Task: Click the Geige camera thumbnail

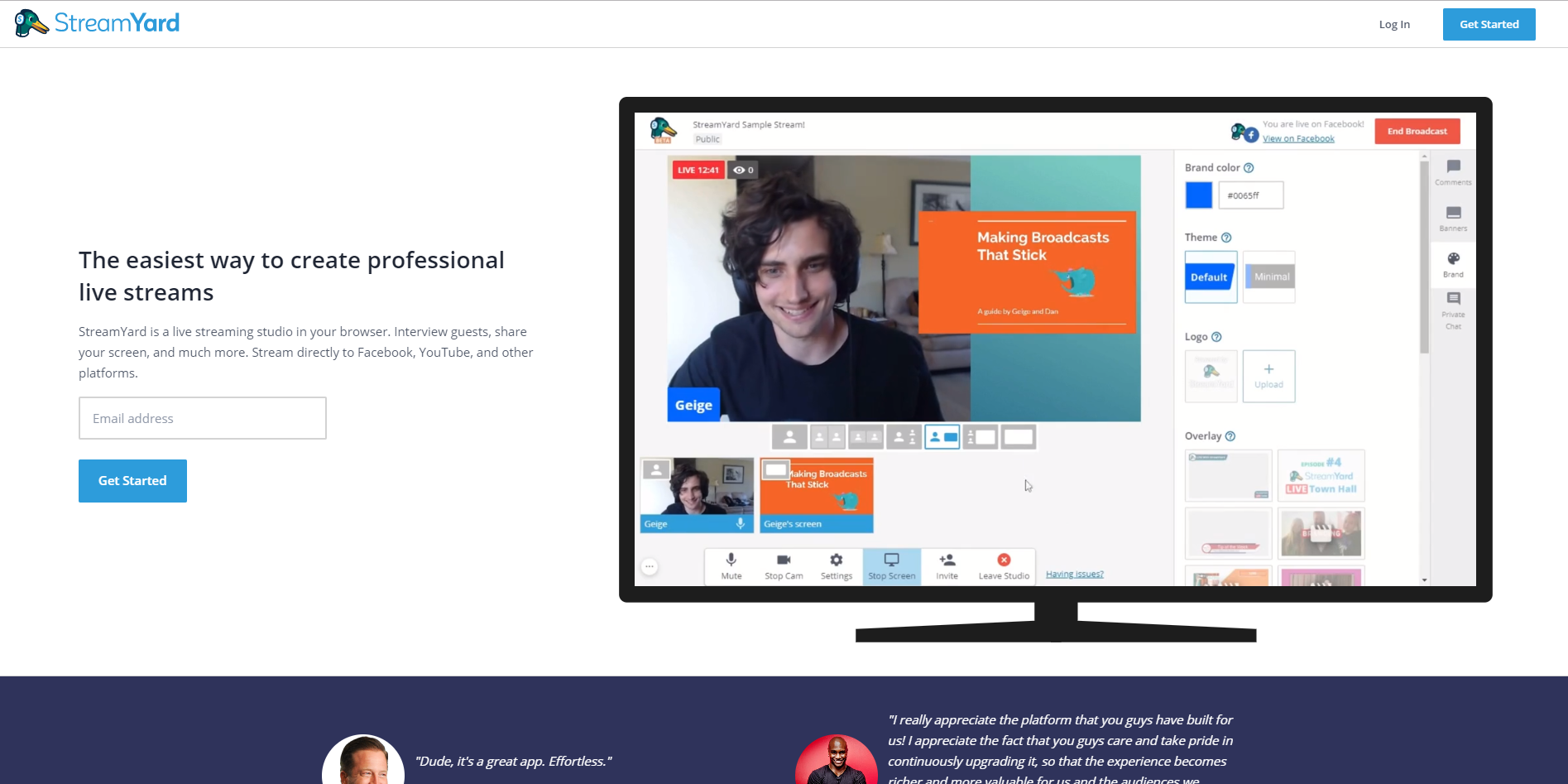Action: (696, 495)
